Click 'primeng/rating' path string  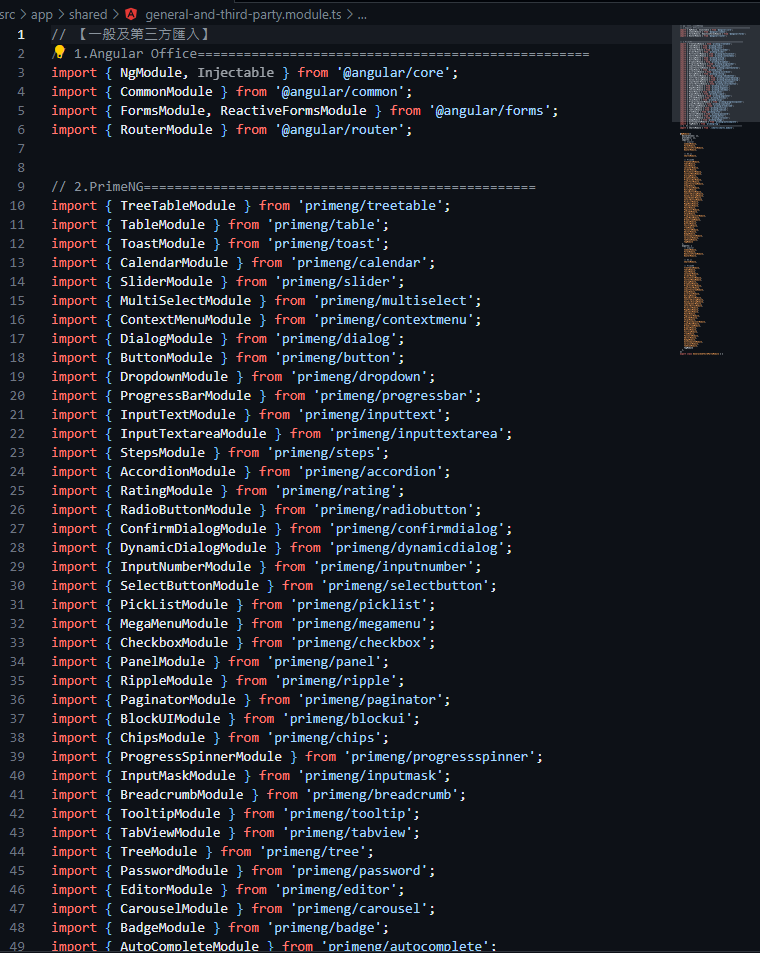[336, 490]
